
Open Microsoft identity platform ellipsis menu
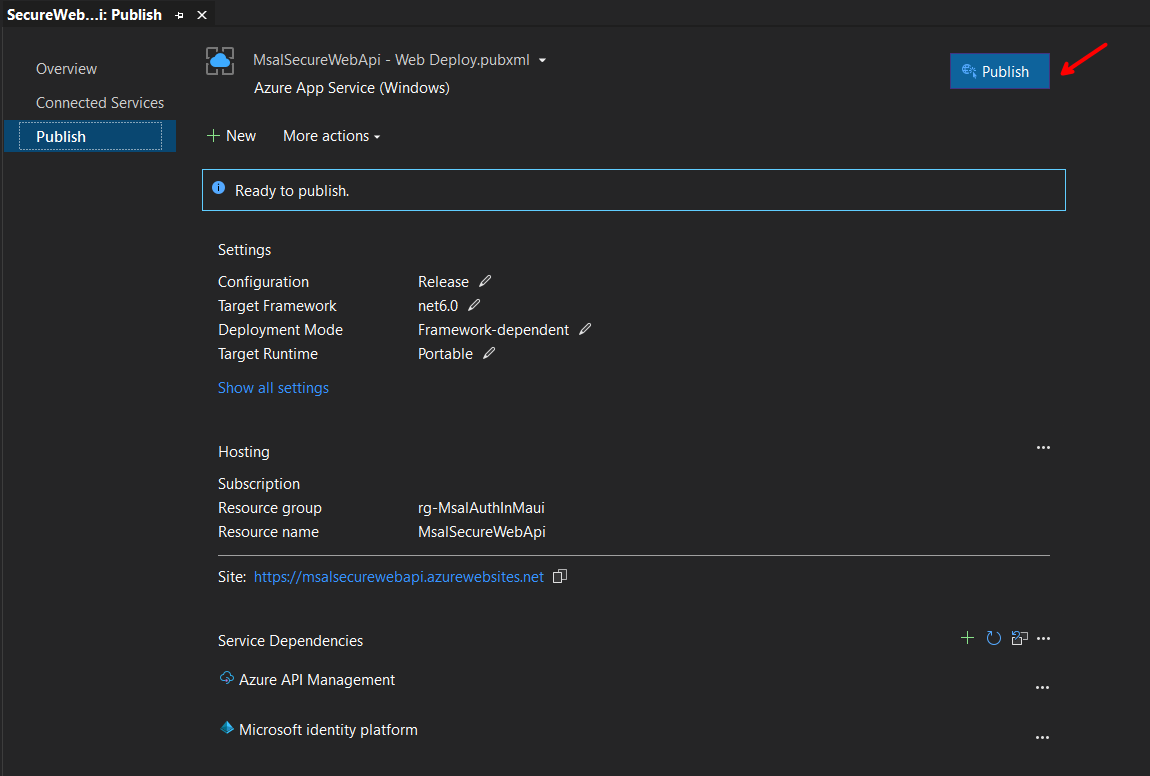[x=1042, y=738]
